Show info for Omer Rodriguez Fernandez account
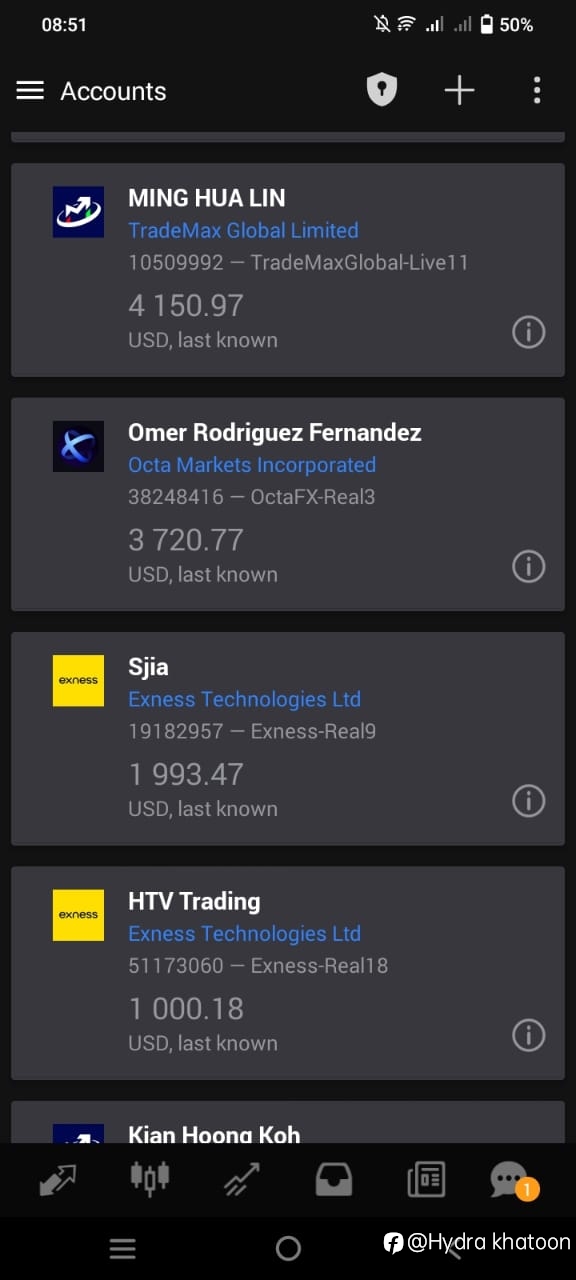The height and width of the screenshot is (1280, 576). click(x=529, y=566)
